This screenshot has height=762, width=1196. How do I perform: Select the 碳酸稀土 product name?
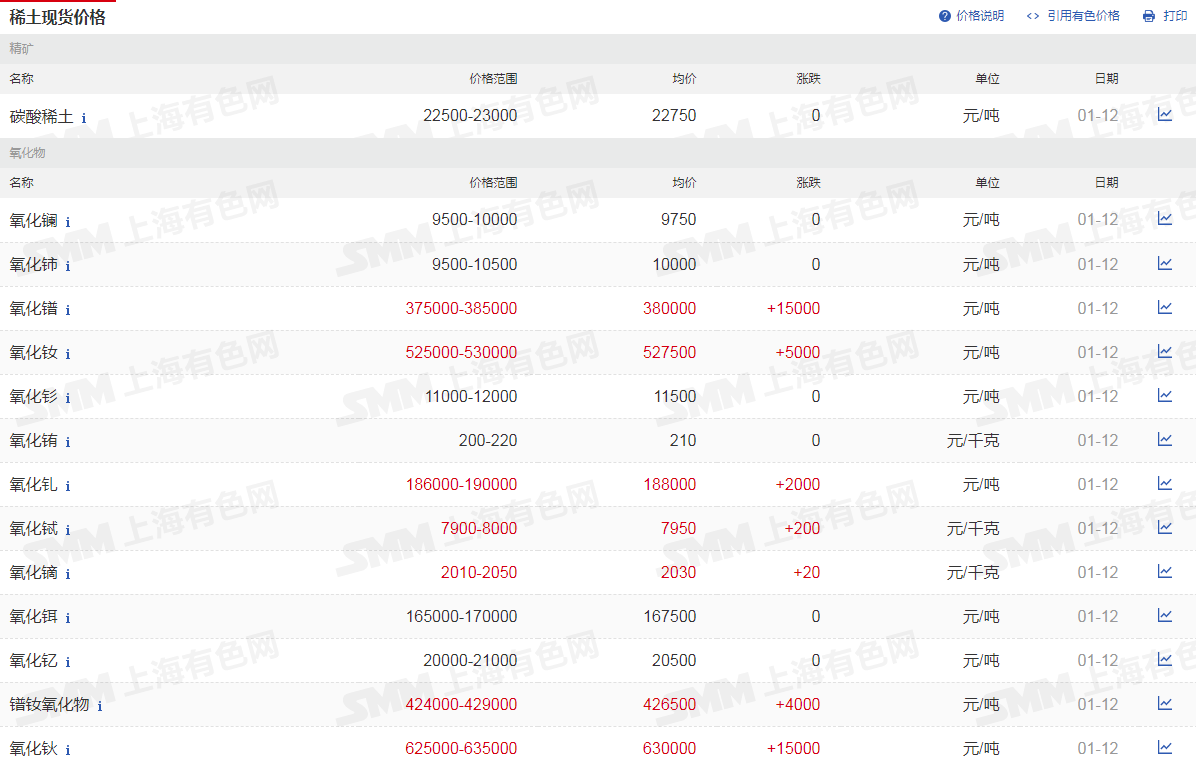[41, 116]
